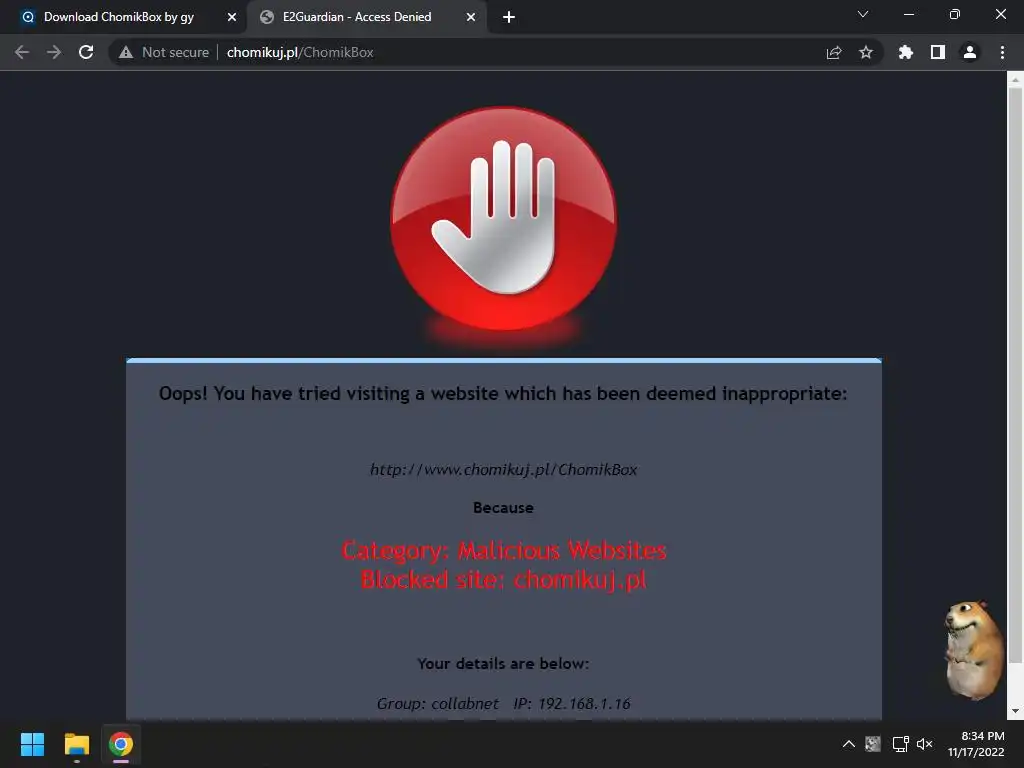
Task: Share this page via share icon
Action: click(x=834, y=52)
